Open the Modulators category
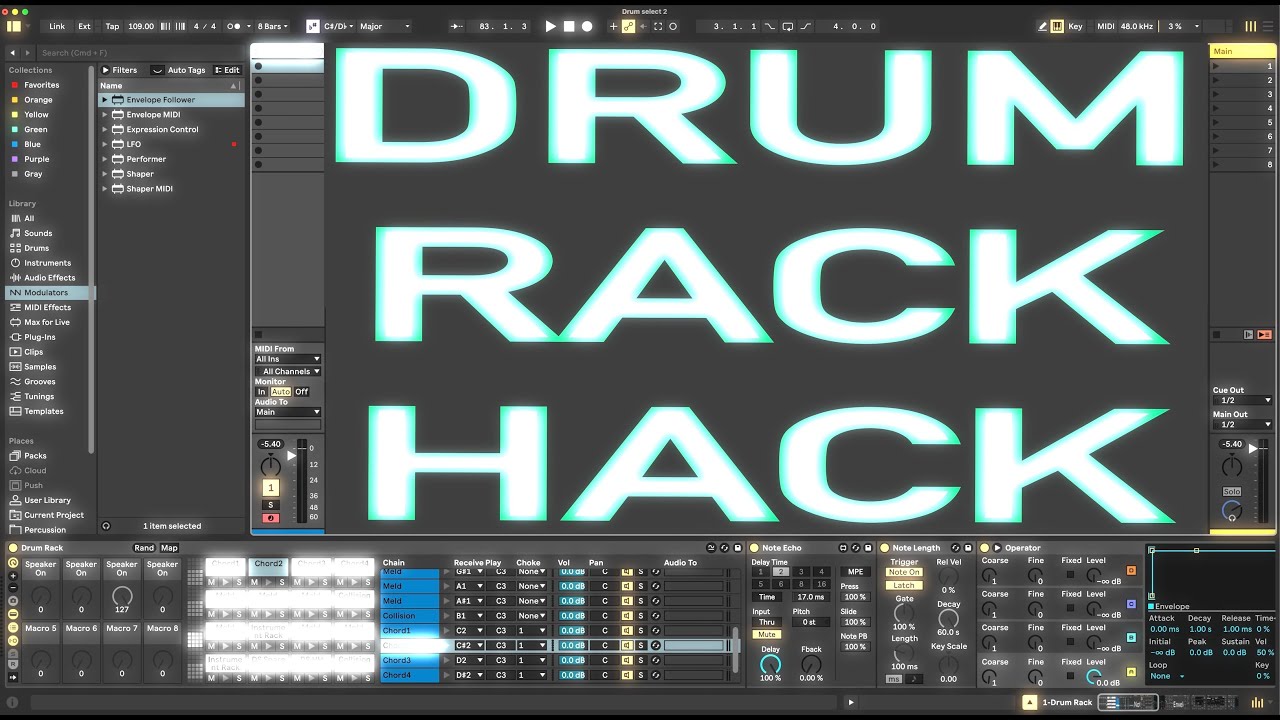This screenshot has height=720, width=1280. point(46,293)
